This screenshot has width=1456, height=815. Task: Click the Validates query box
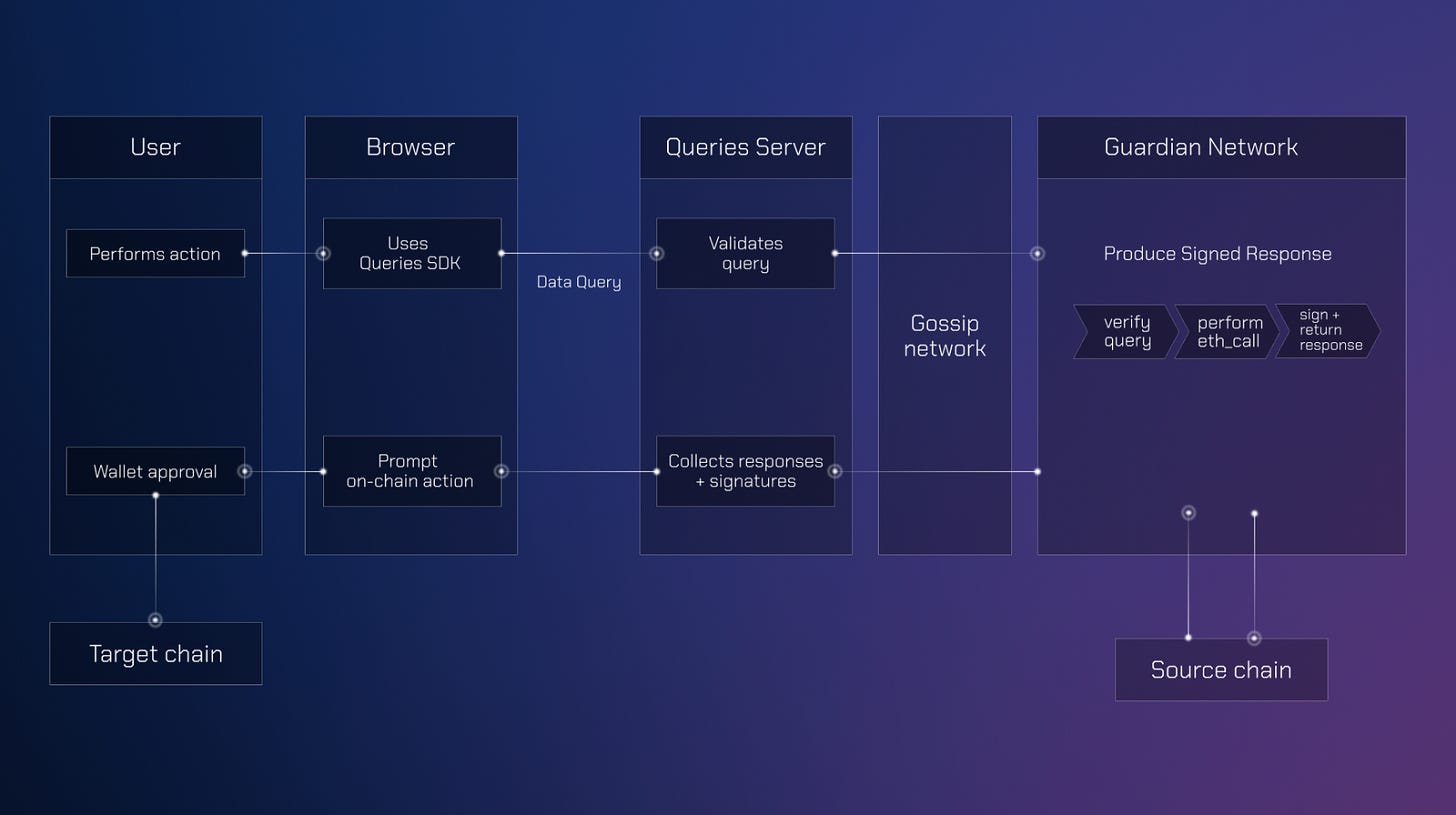click(745, 253)
